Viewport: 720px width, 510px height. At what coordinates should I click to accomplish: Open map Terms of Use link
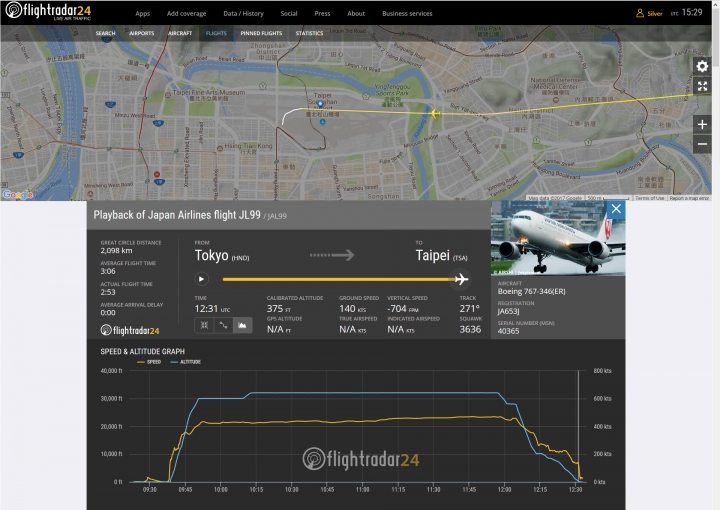pyautogui.click(x=650, y=198)
